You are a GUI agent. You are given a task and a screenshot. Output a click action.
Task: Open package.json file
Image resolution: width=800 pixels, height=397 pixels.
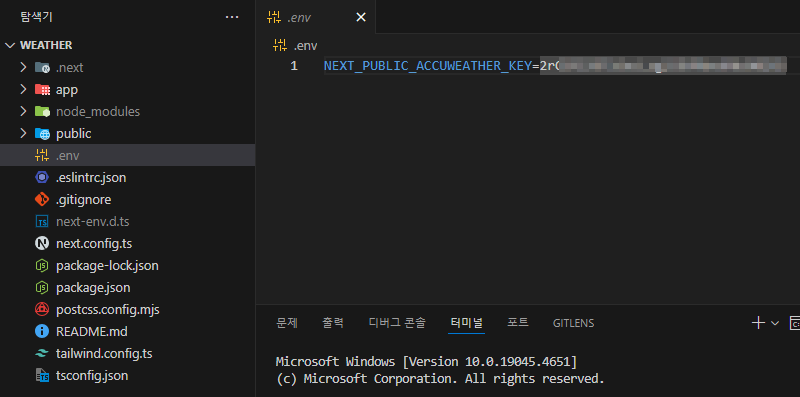tap(93, 287)
